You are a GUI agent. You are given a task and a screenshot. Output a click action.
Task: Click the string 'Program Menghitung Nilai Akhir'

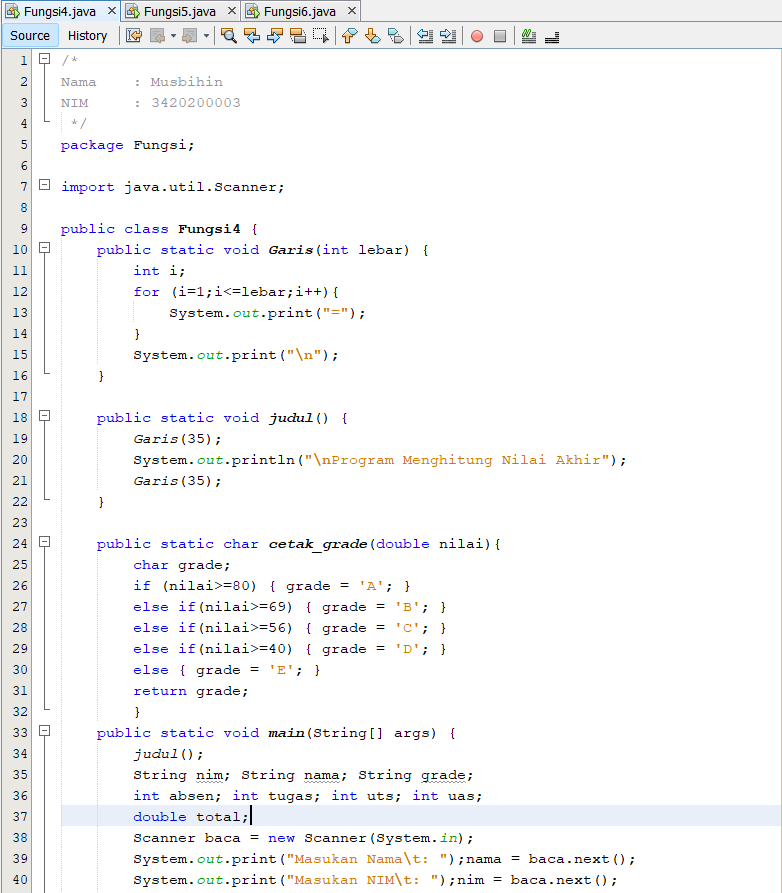pos(465,460)
